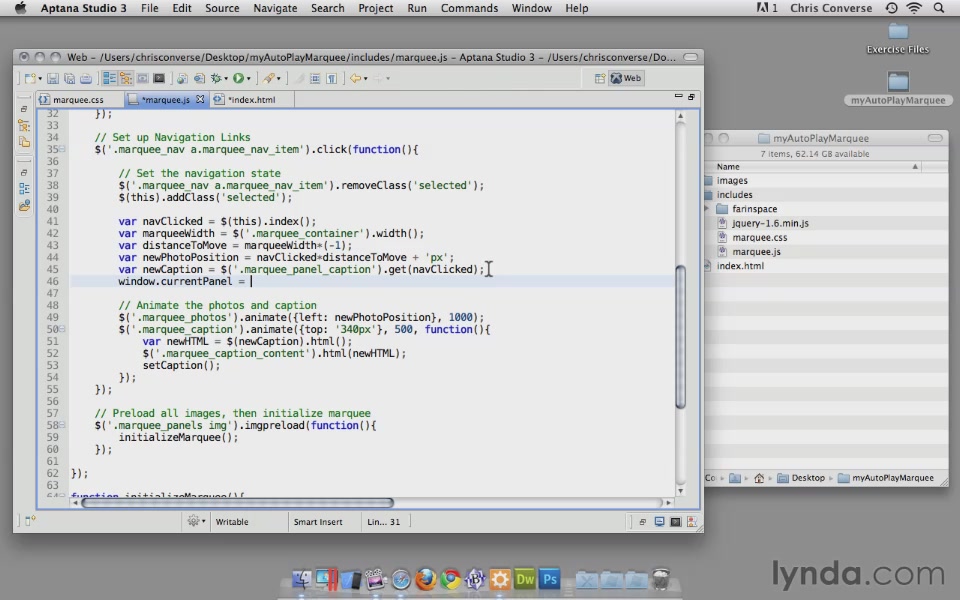Toggle show whitespace characters icon

point(331,78)
